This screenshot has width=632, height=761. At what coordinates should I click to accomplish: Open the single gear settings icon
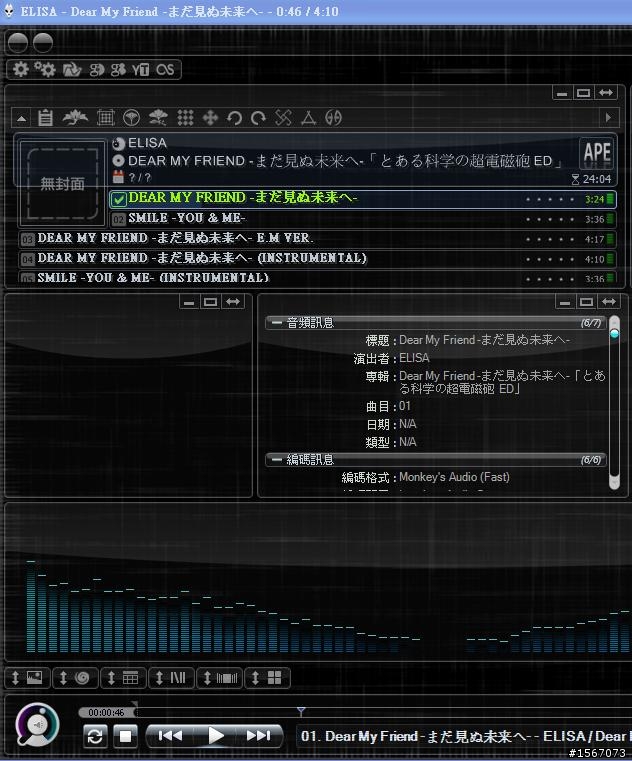[20, 69]
